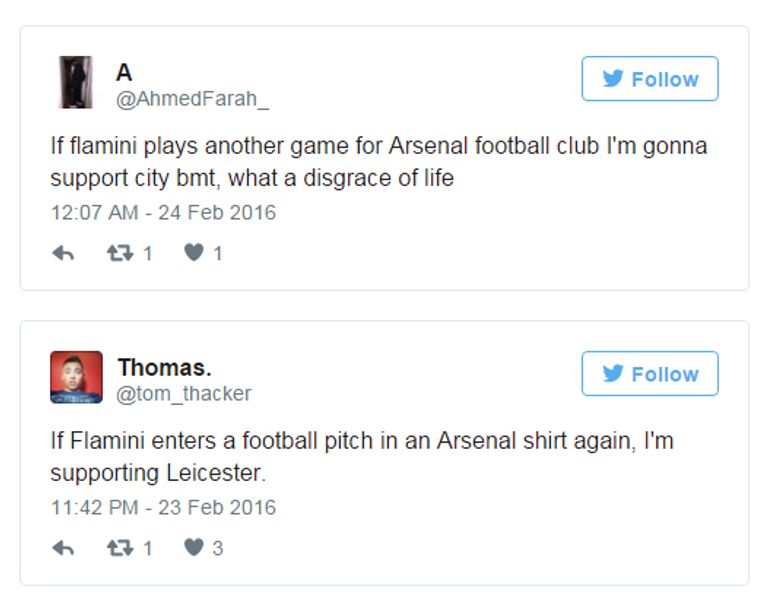Like the tweet about supporting city
The image size is (768, 610).
(x=194, y=254)
